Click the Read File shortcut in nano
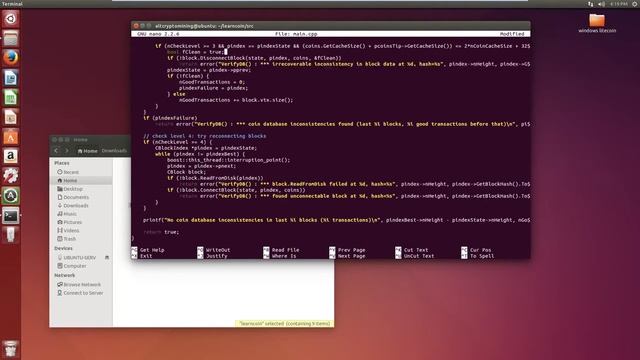The height and width of the screenshot is (360, 640). pyautogui.click(x=281, y=250)
